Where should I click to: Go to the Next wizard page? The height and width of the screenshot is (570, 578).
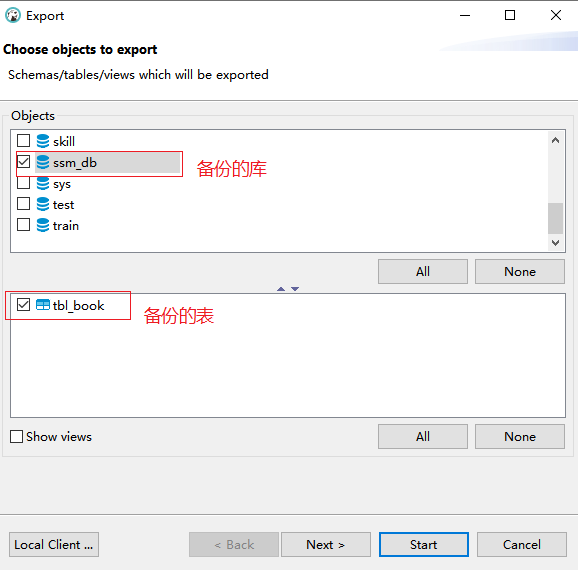(326, 545)
